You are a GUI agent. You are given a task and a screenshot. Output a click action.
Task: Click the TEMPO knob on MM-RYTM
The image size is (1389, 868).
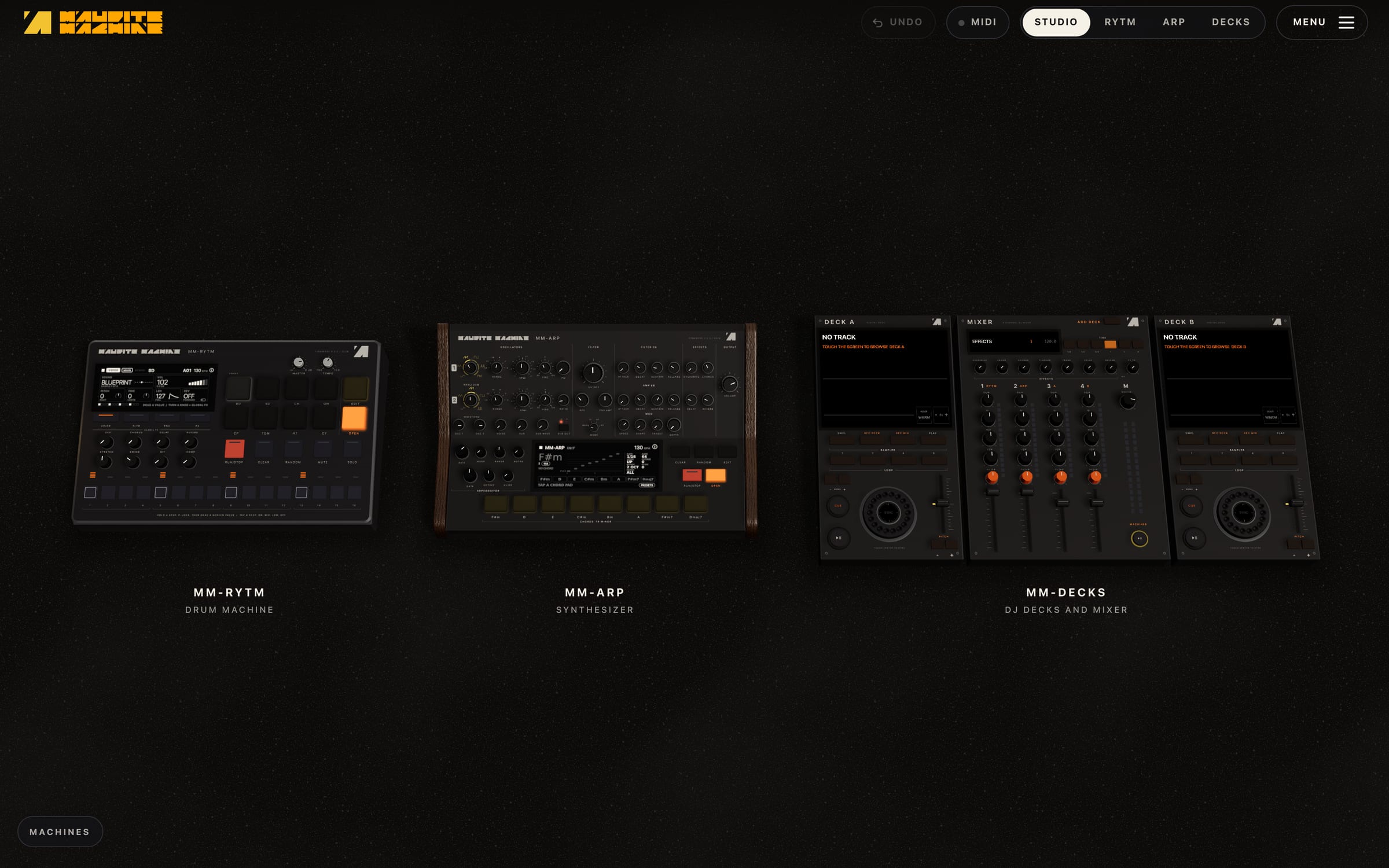point(328,362)
